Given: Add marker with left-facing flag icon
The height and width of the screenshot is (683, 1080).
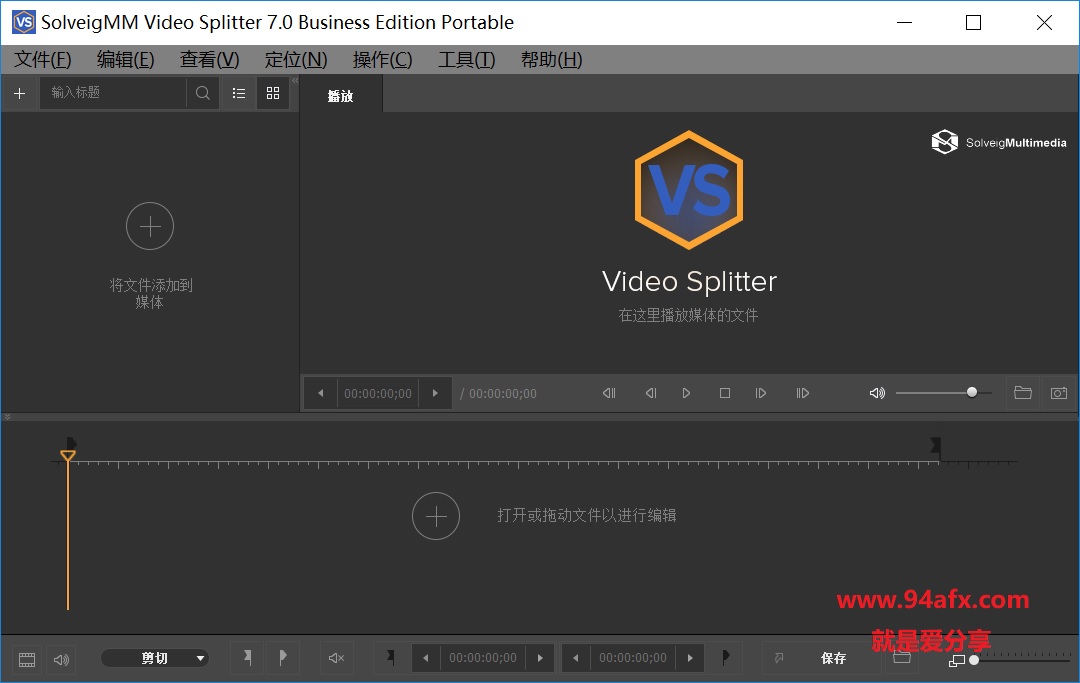Looking at the screenshot, I should click(247, 658).
